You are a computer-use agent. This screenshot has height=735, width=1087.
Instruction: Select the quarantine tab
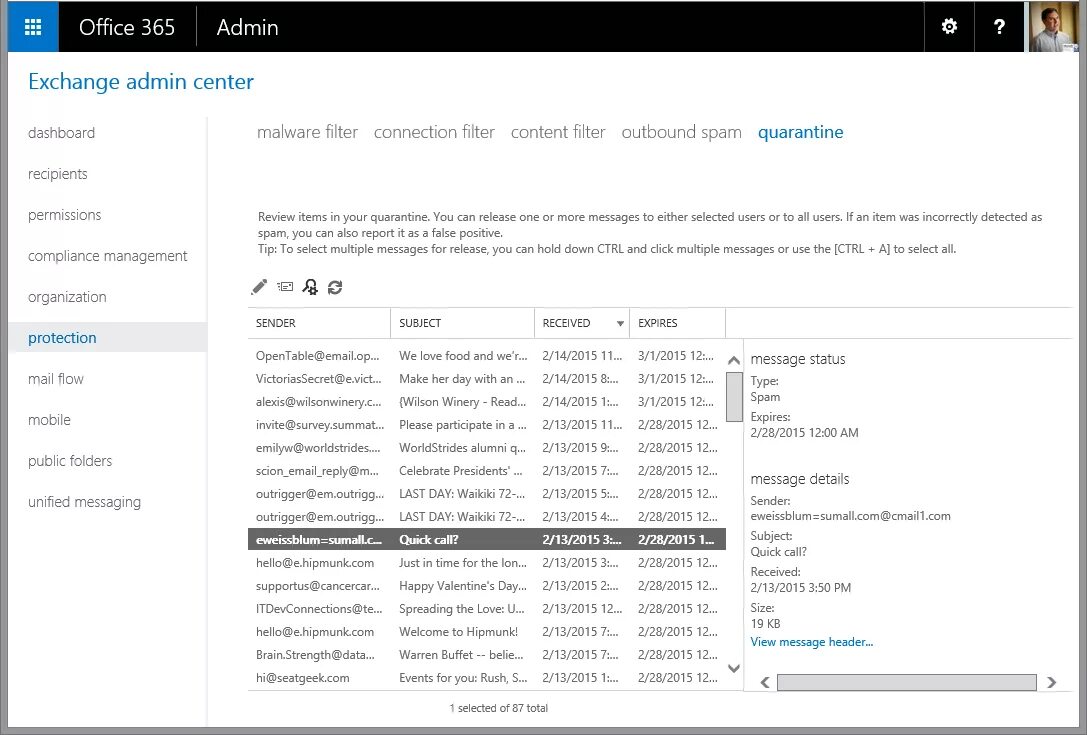point(801,132)
